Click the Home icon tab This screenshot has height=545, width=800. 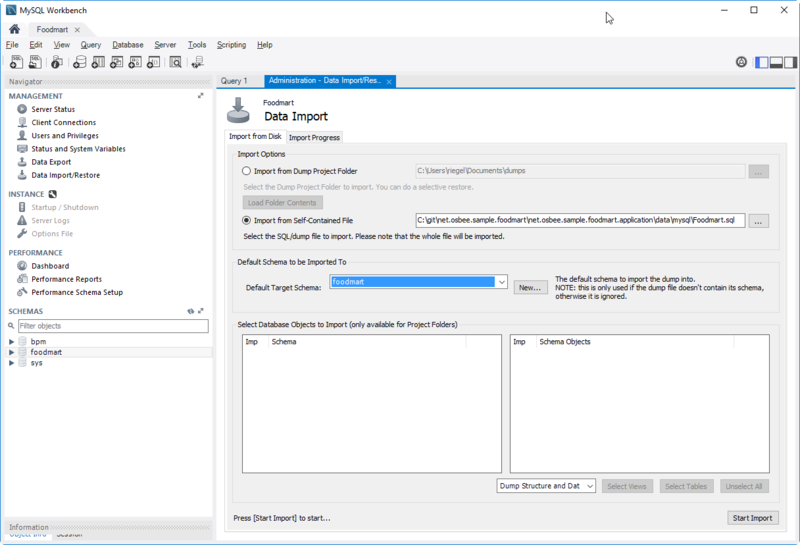(x=14, y=29)
